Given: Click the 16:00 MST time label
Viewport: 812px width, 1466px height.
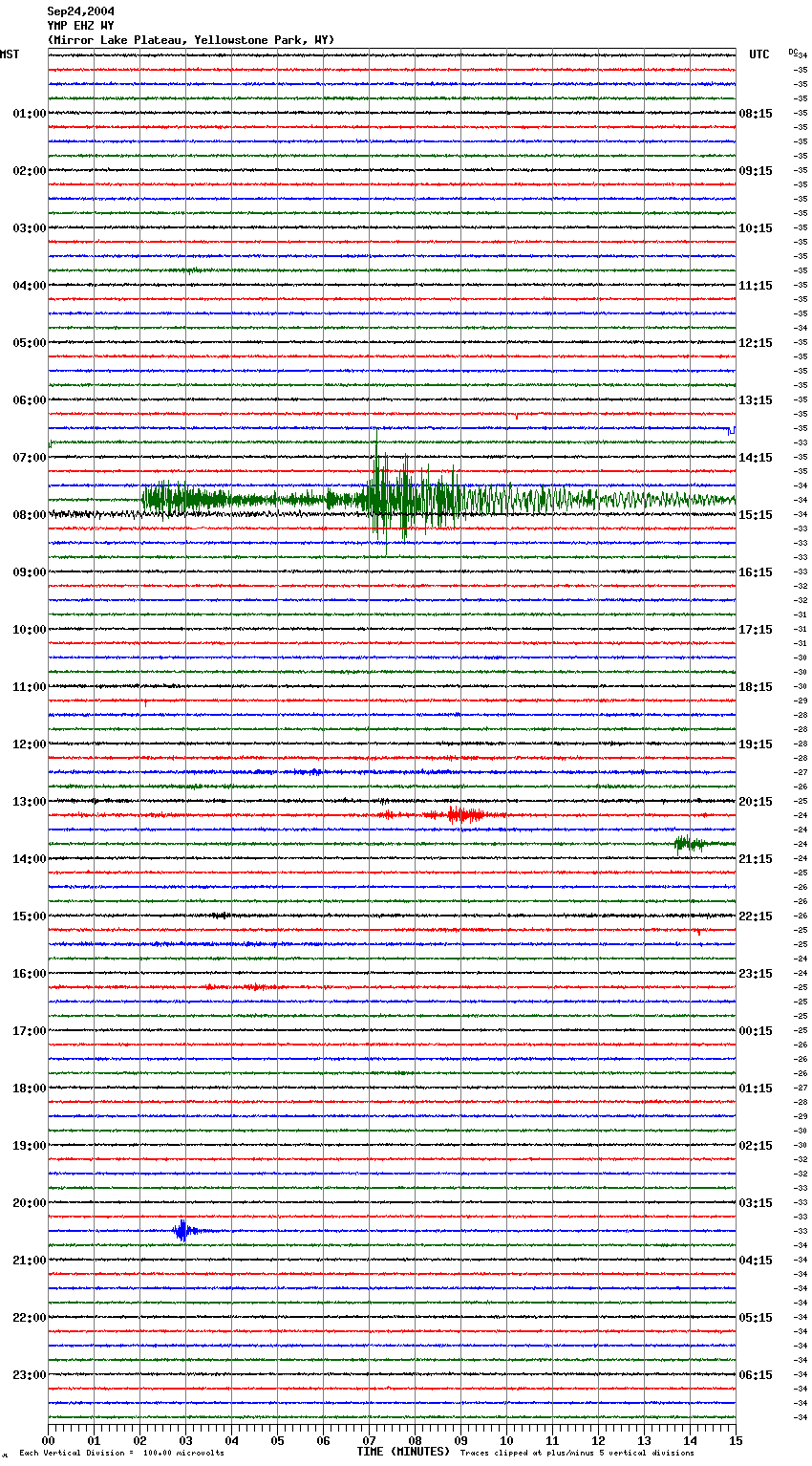Looking at the screenshot, I should click(29, 974).
